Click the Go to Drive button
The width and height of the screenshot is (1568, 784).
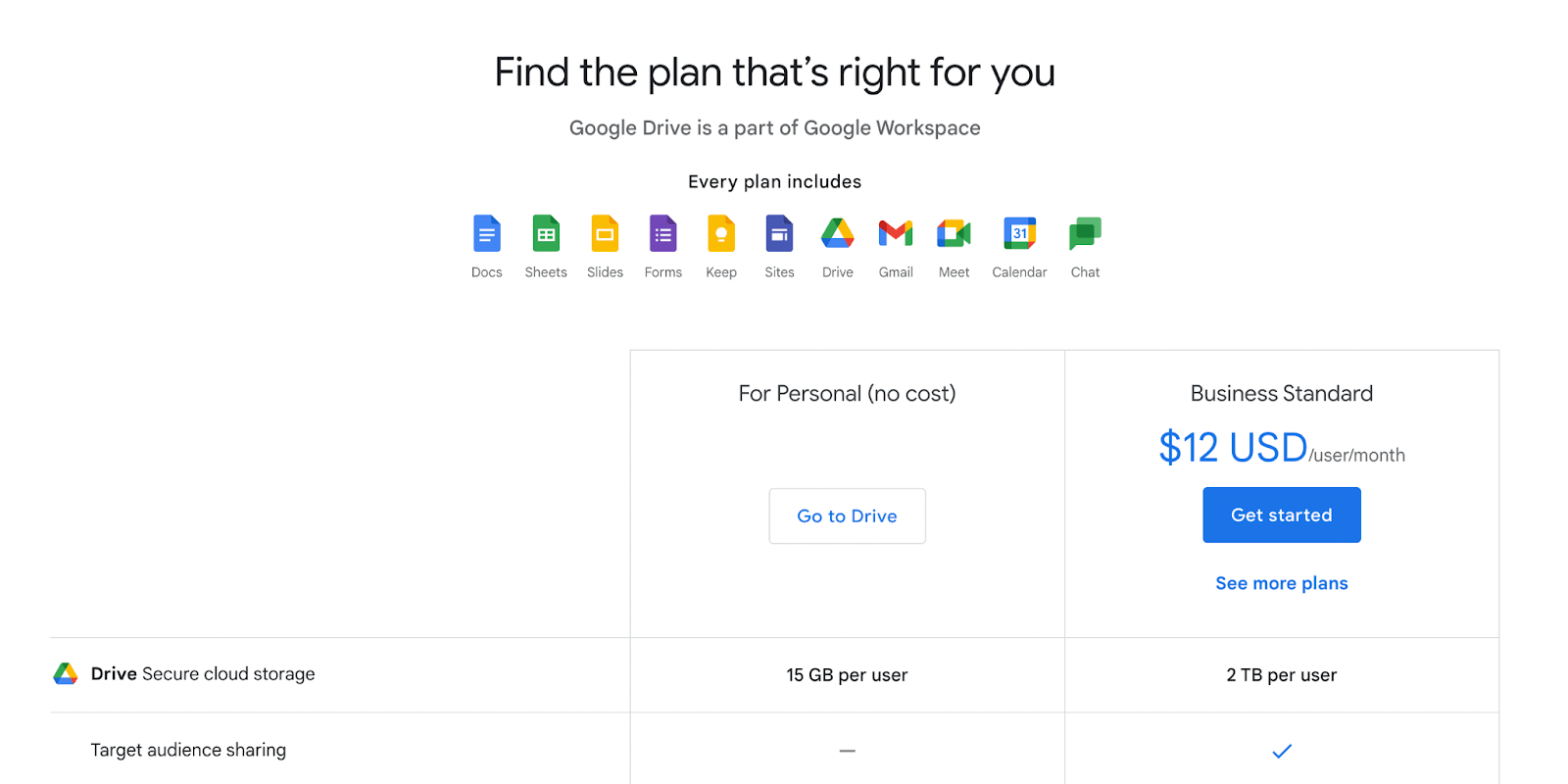click(847, 515)
